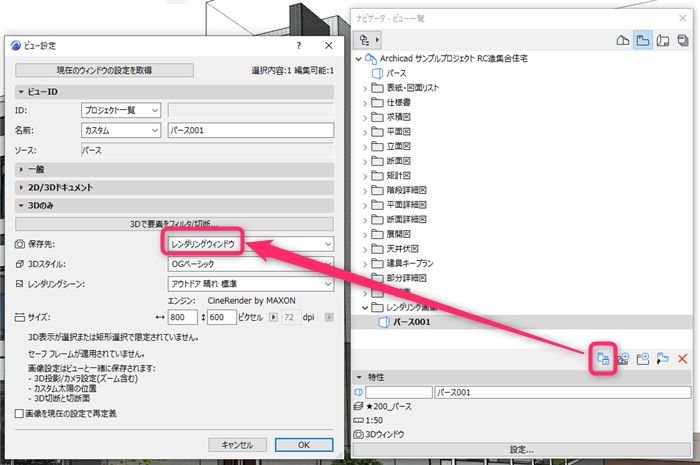700x465 pixels.
Task: Select the 展開図 folder
Action: (x=399, y=234)
